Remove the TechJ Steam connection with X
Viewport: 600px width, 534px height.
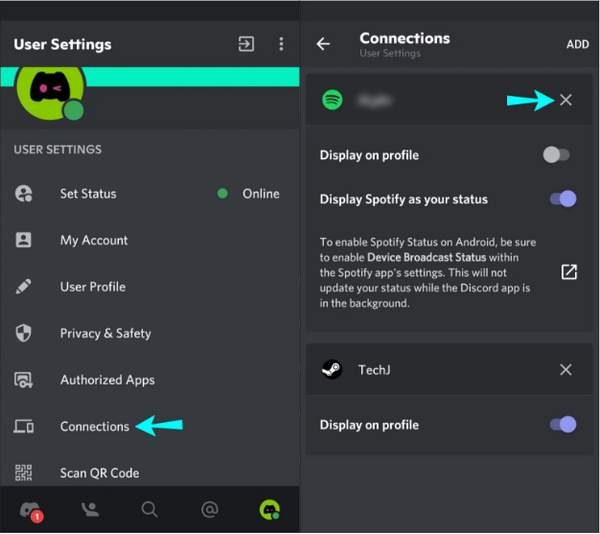coord(566,370)
